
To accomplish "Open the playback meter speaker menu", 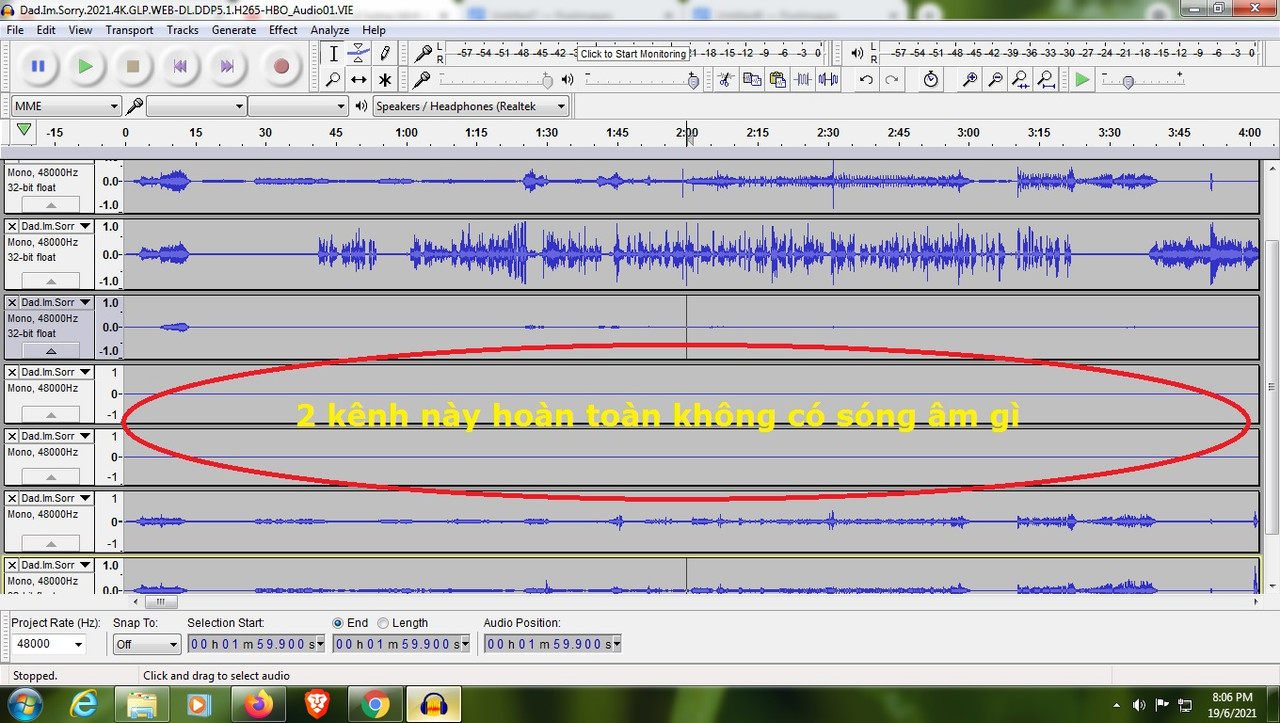I will 857,54.
